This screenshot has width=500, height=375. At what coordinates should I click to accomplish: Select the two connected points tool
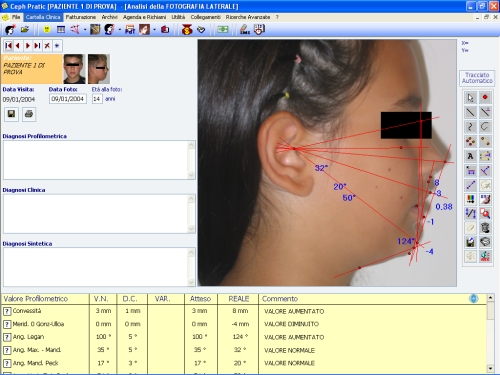[485, 141]
